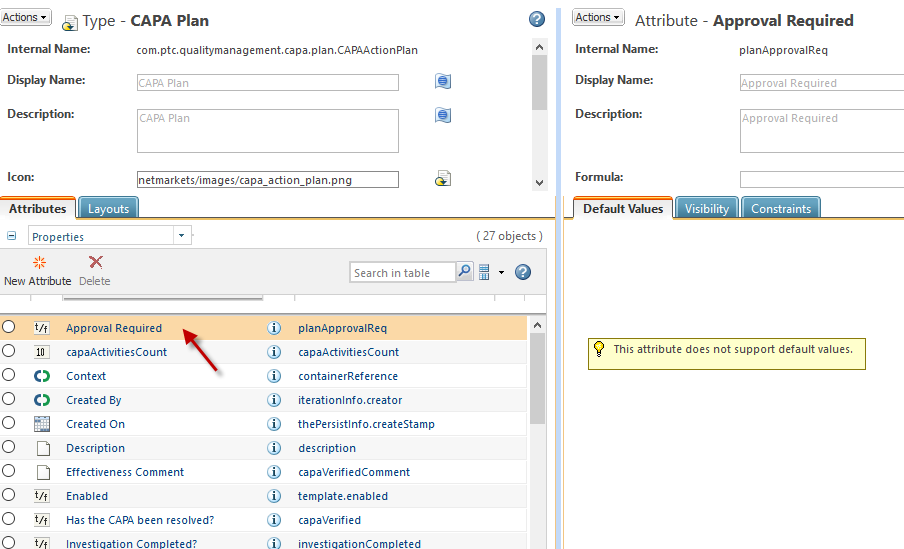The width and height of the screenshot is (904, 549).
Task: Open the Properties dropdown
Action: [x=182, y=235]
